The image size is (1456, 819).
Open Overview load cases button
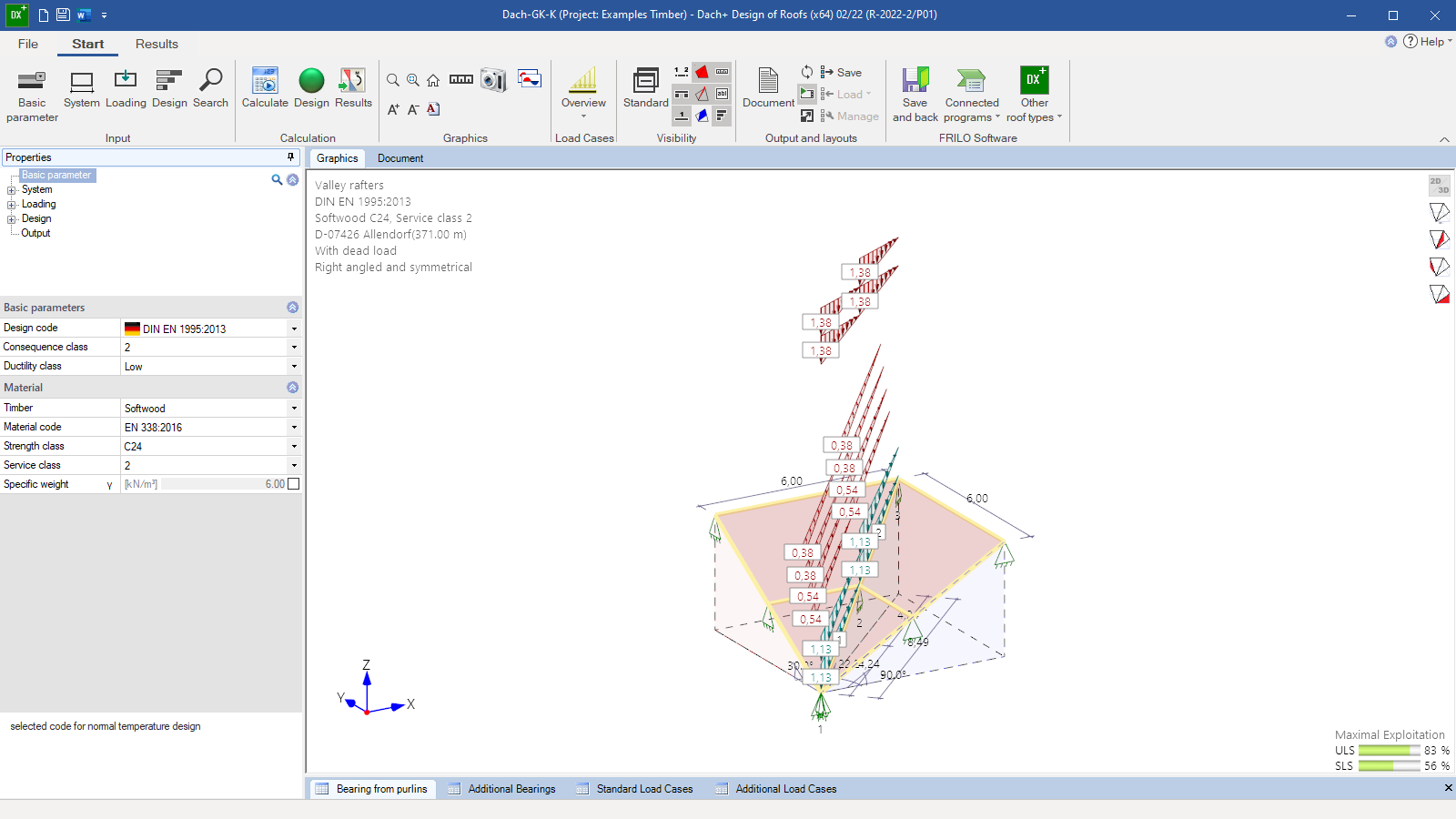click(583, 93)
